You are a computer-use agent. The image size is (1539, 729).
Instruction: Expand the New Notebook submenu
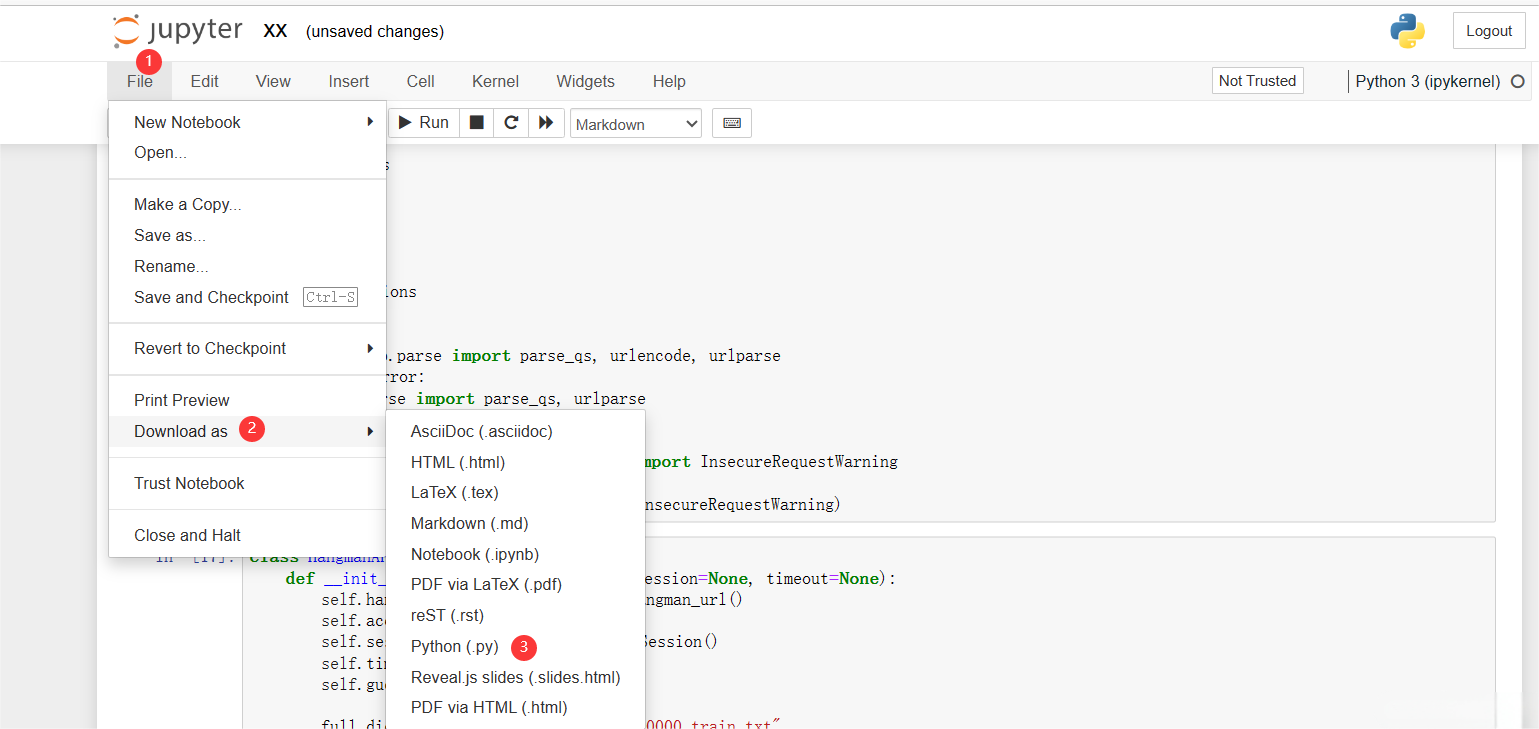(247, 122)
